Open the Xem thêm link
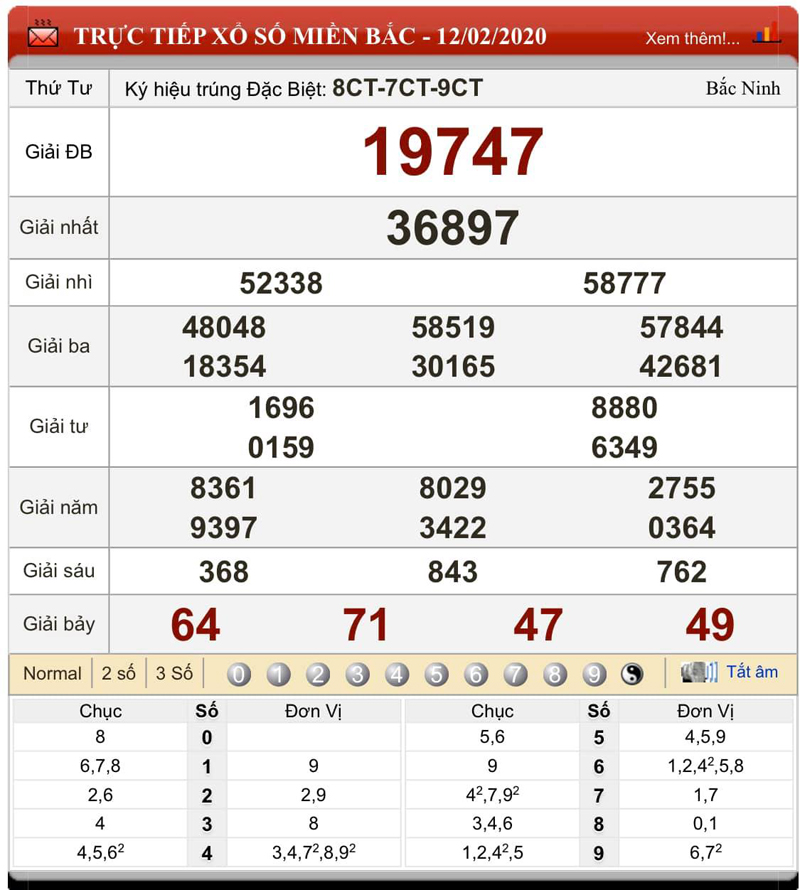Screen dimensions: 800x890 [692, 38]
